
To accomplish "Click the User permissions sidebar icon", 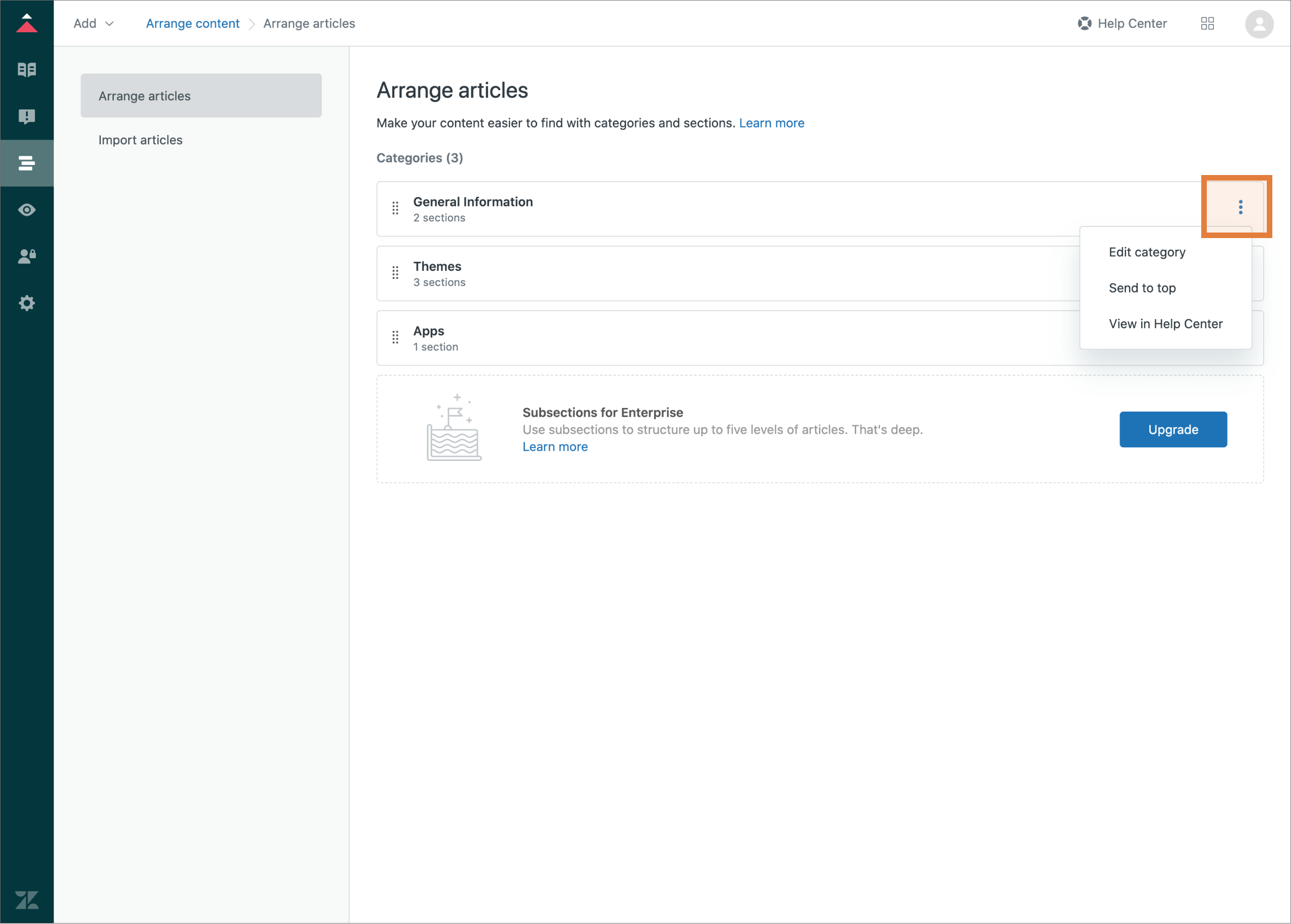I will tap(27, 257).
